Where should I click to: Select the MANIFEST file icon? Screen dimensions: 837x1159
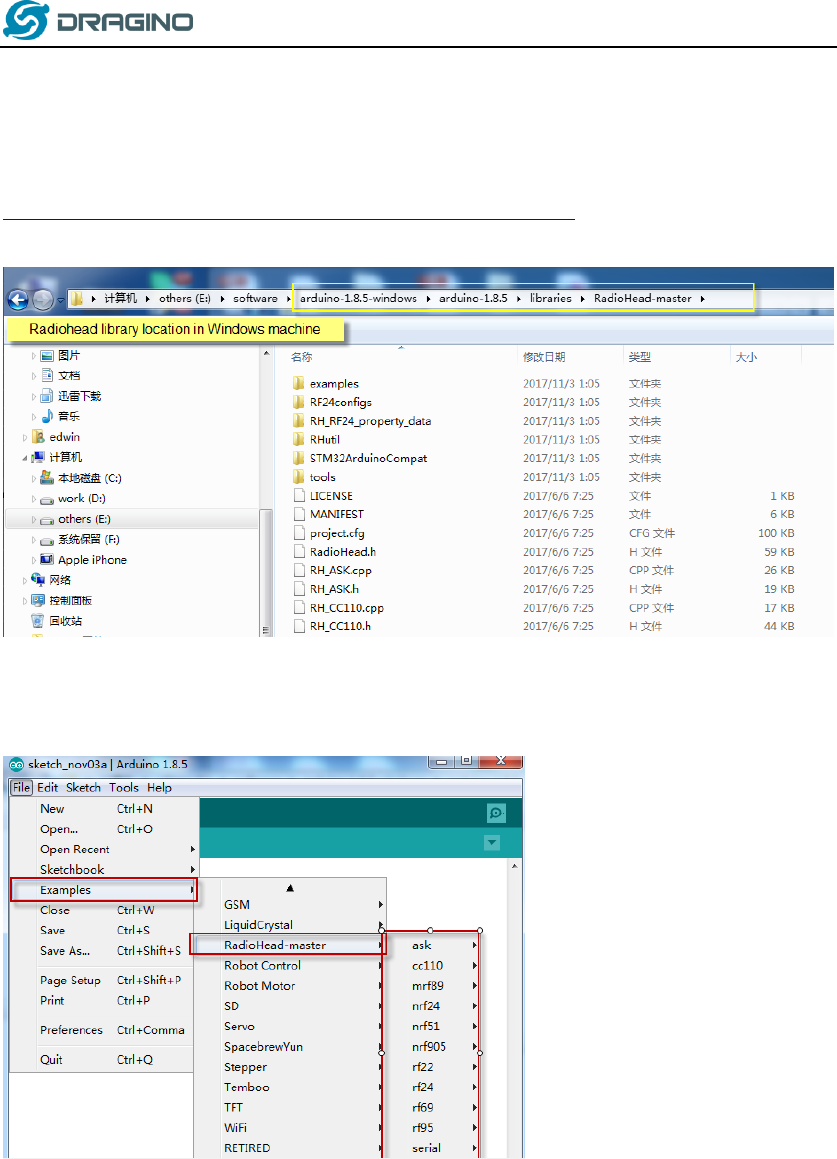click(x=299, y=514)
